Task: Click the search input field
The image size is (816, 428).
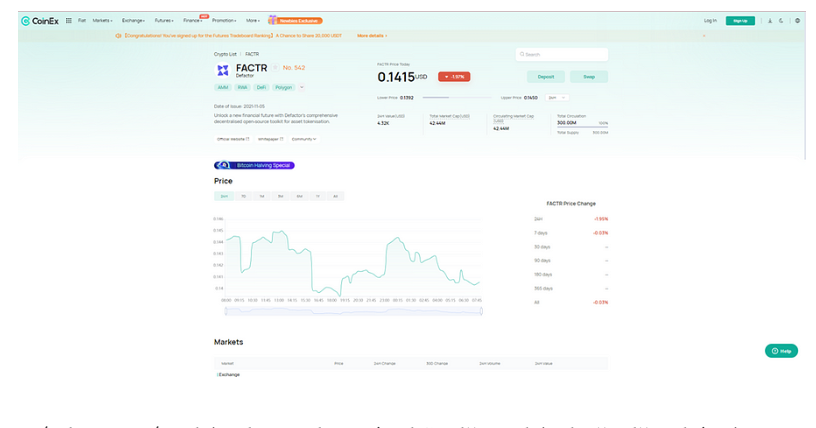Action: point(562,54)
